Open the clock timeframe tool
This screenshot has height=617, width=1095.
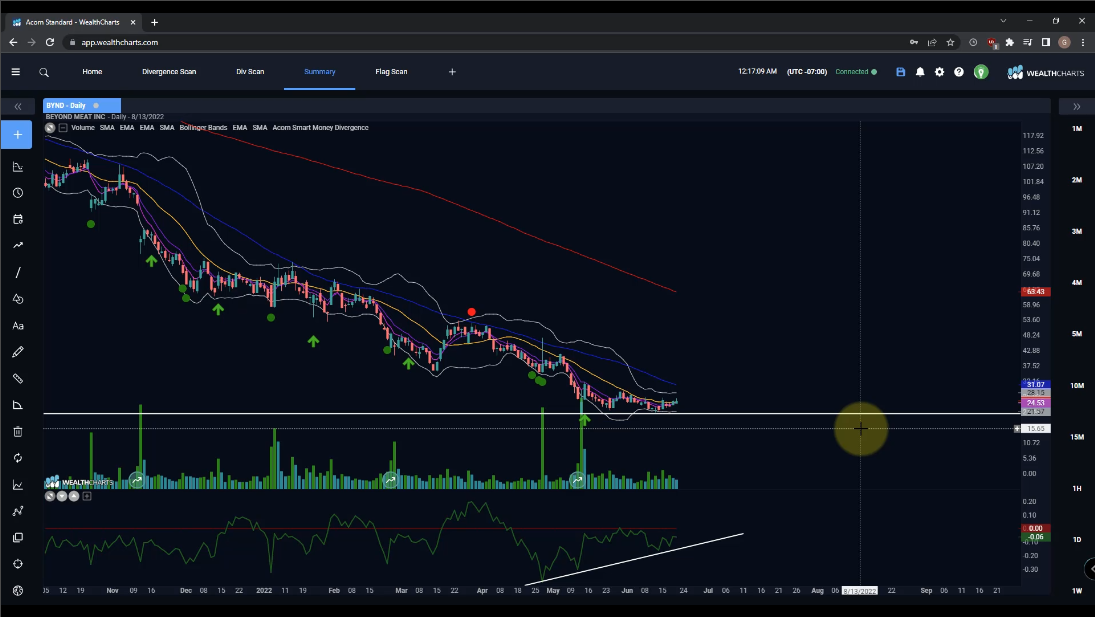pyautogui.click(x=17, y=193)
